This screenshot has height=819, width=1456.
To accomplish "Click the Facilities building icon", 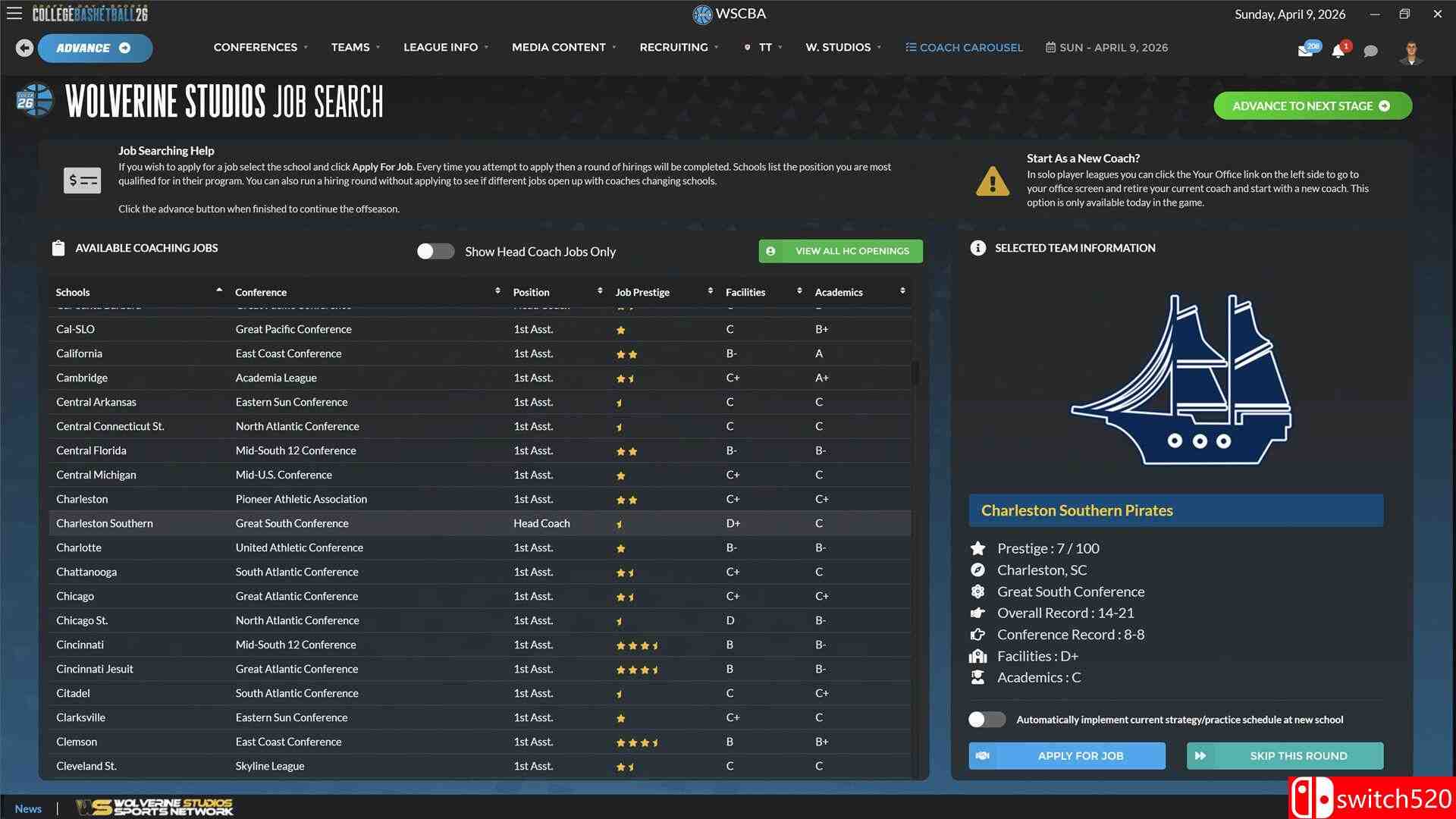I will click(977, 656).
